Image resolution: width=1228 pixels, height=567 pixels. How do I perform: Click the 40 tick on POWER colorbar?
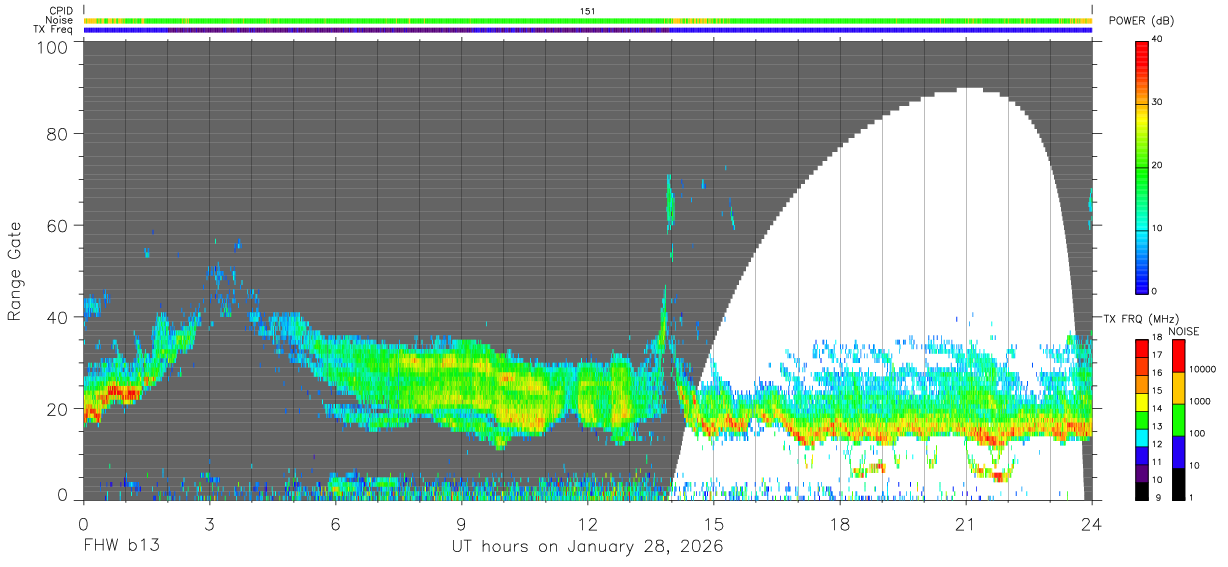tap(1158, 40)
